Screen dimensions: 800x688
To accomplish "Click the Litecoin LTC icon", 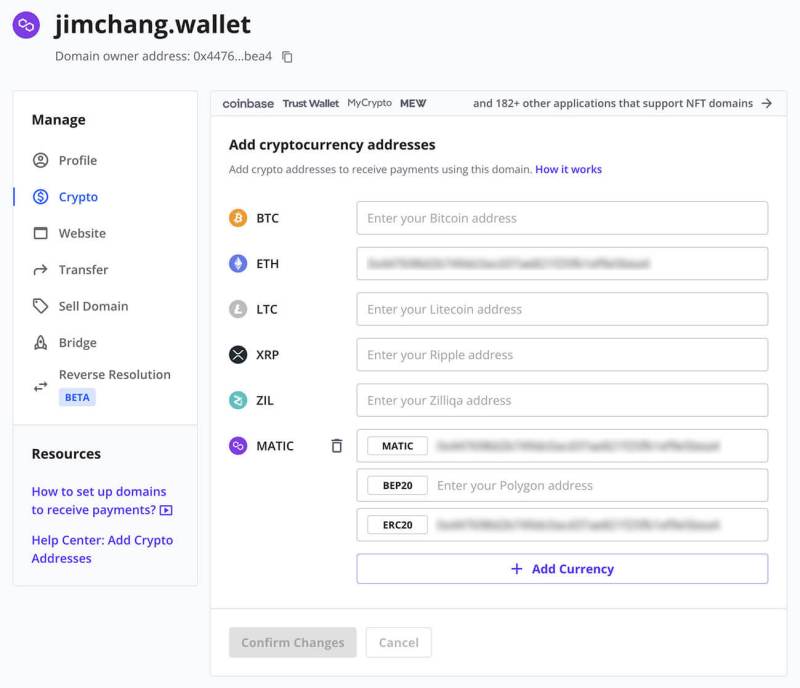I will tap(238, 309).
